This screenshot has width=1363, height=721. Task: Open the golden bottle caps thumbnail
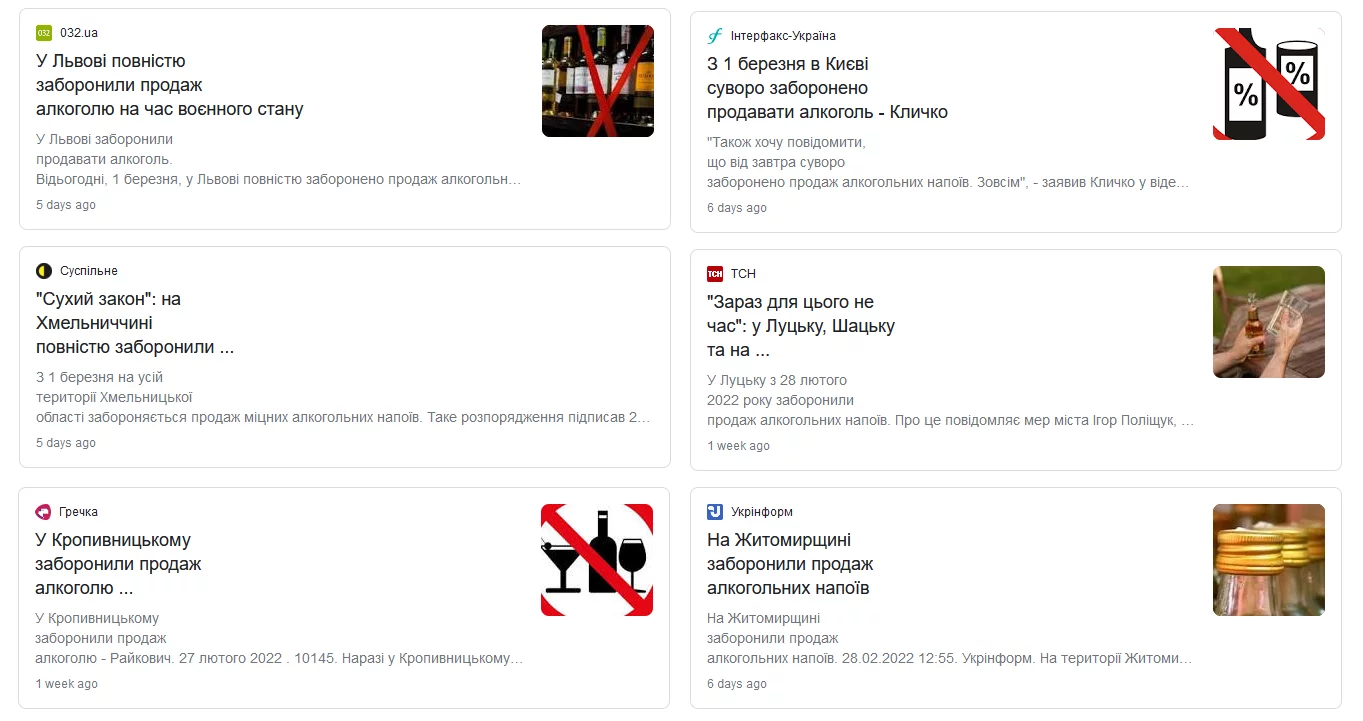coord(1269,560)
